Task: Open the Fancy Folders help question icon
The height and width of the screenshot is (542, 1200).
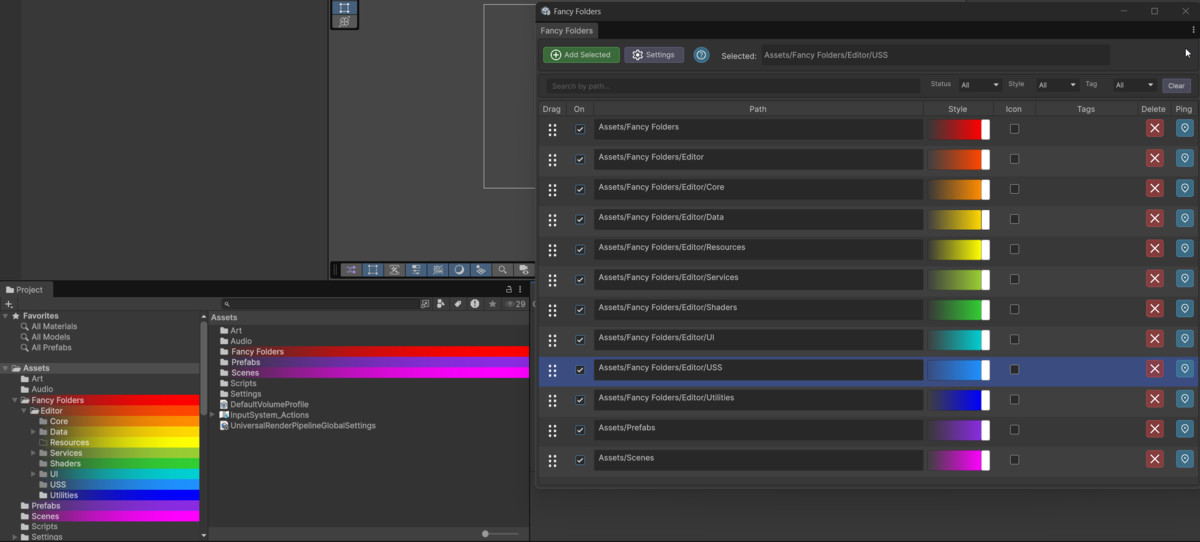Action: [701, 55]
